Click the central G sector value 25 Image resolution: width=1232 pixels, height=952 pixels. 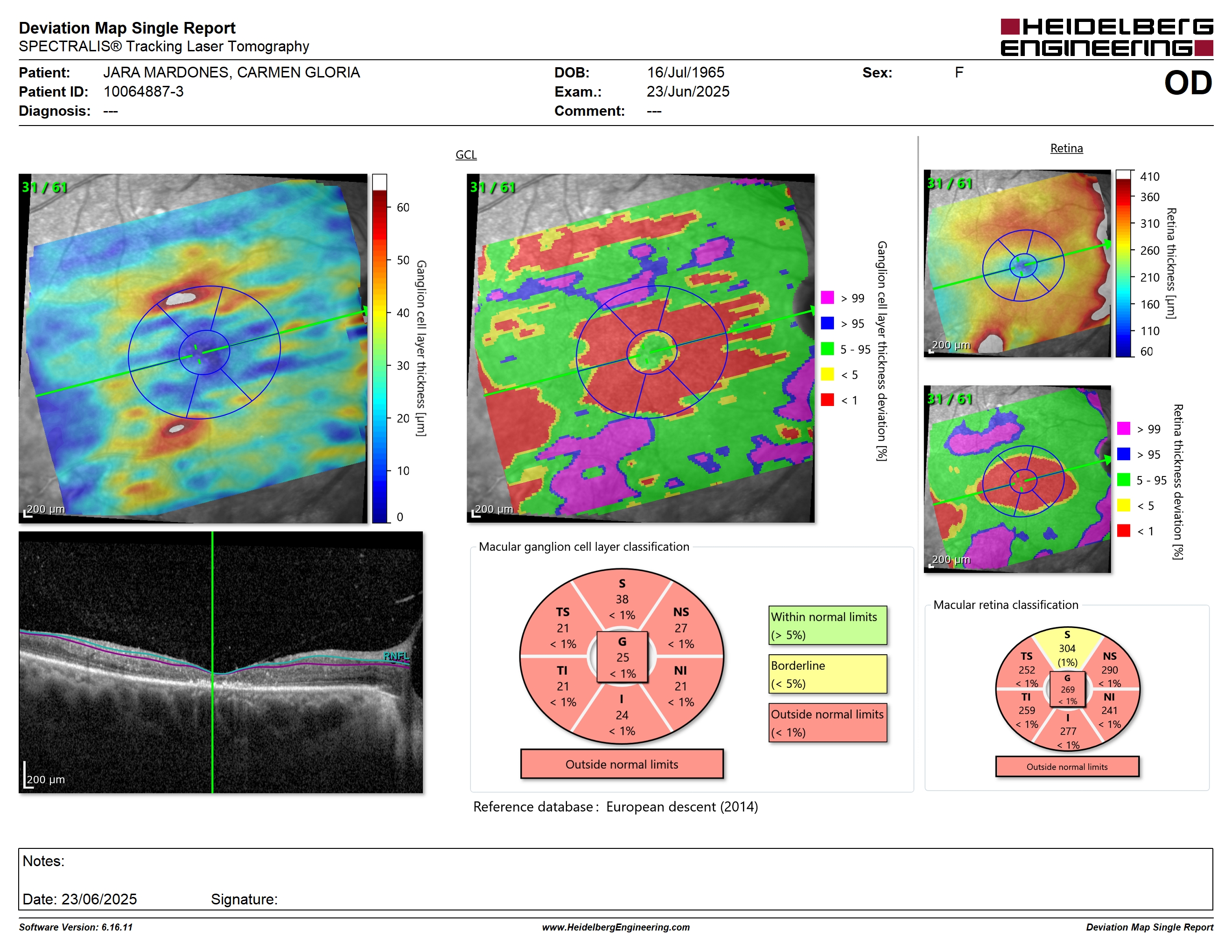tap(622, 657)
